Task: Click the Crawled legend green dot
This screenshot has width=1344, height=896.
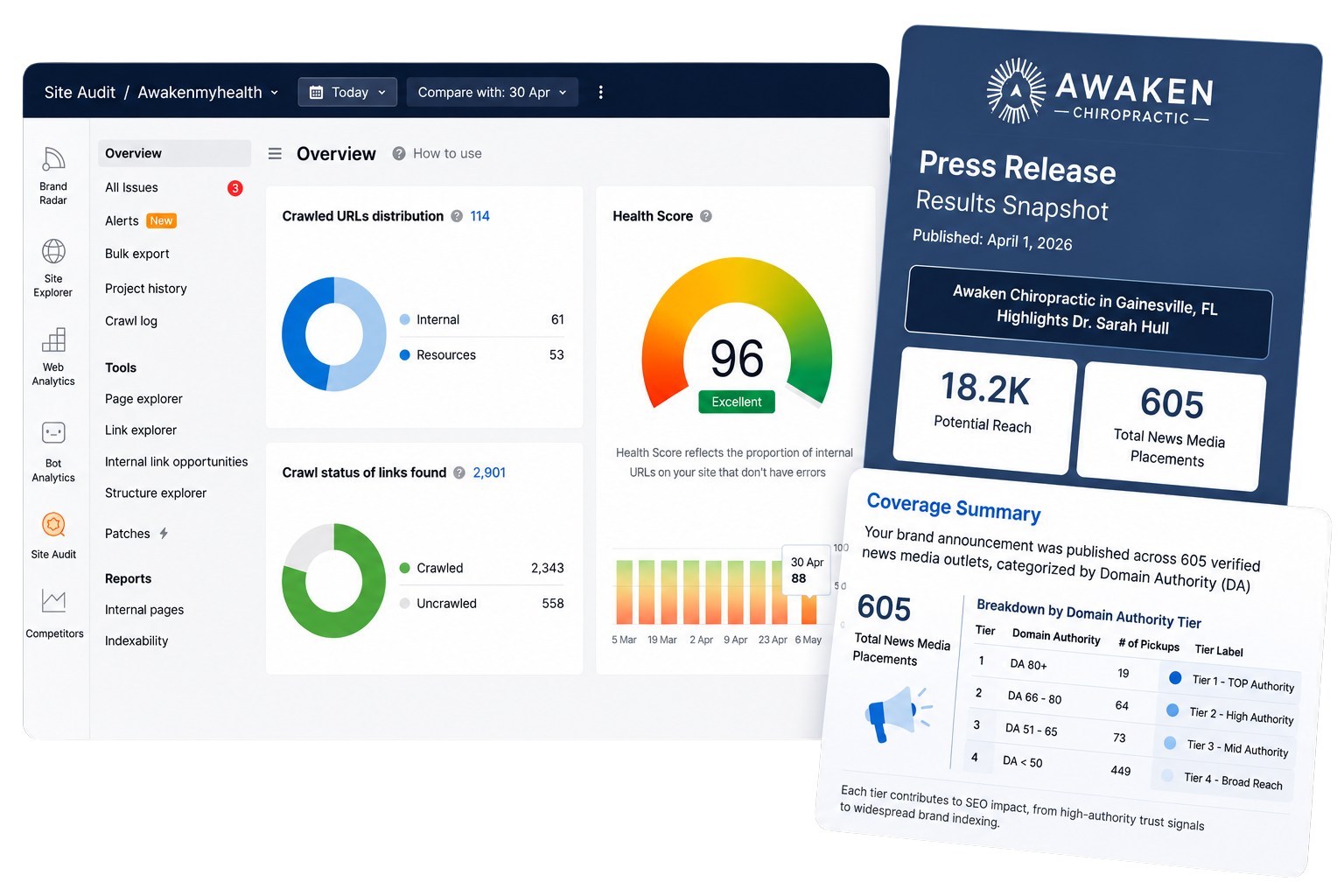Action: coord(405,568)
